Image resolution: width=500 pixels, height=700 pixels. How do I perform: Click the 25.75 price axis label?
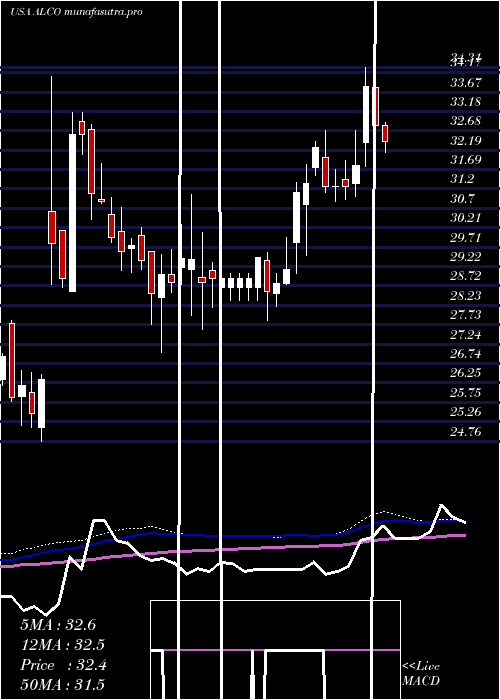pyautogui.click(x=466, y=392)
